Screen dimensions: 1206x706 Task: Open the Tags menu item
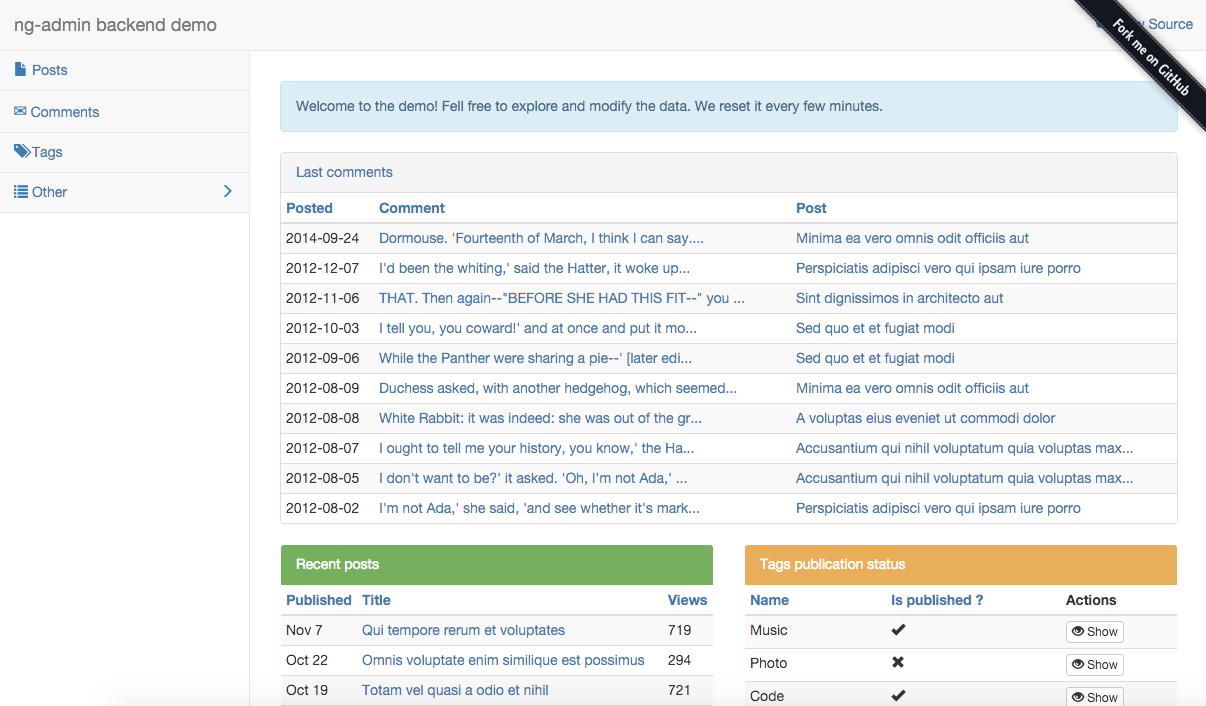click(47, 152)
